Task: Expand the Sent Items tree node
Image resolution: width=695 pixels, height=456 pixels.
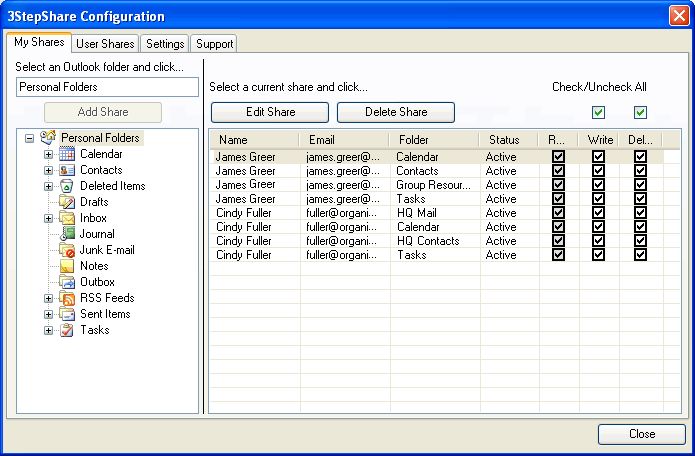Action: point(48,314)
